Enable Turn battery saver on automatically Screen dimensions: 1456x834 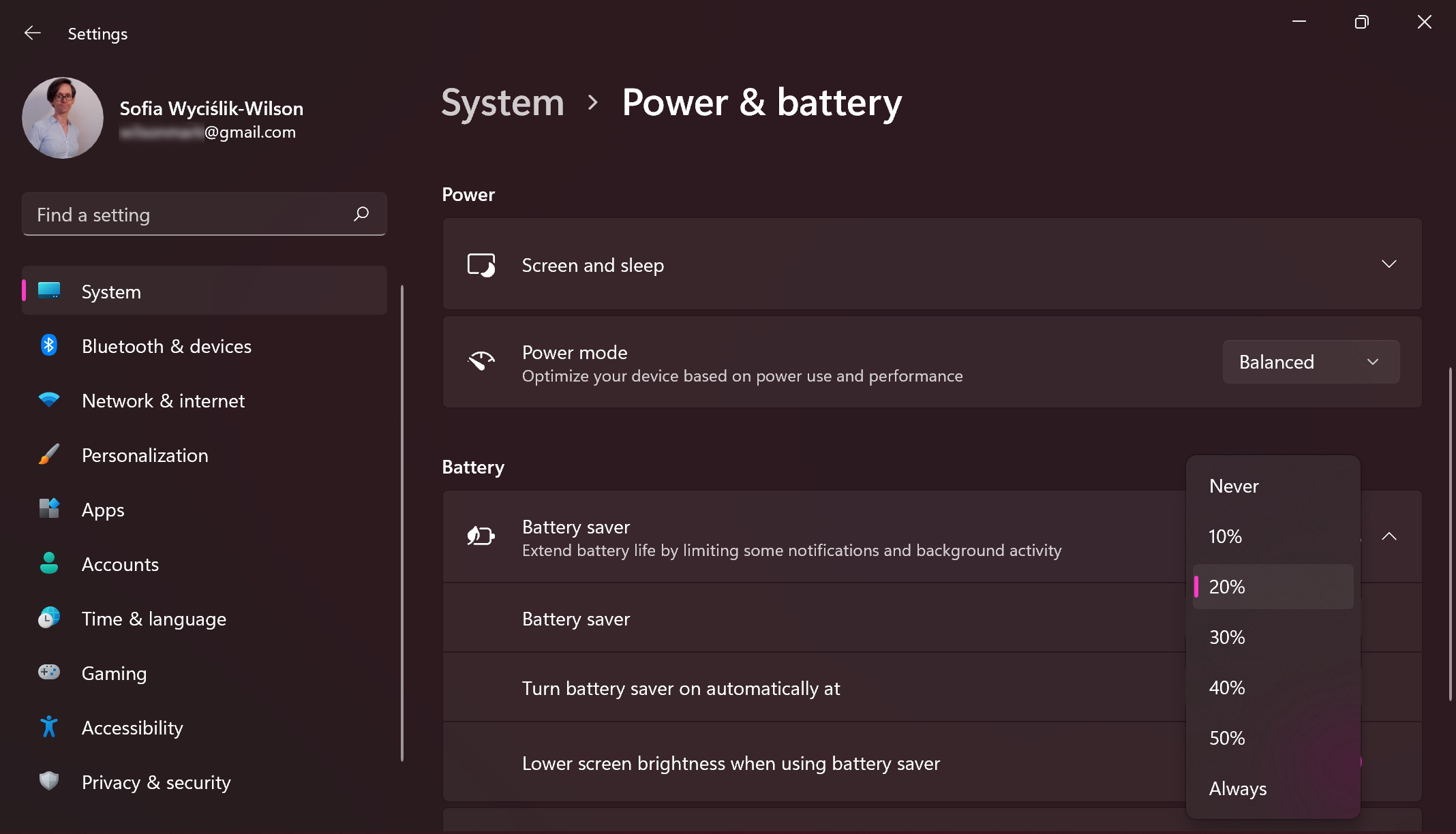pos(1227,586)
